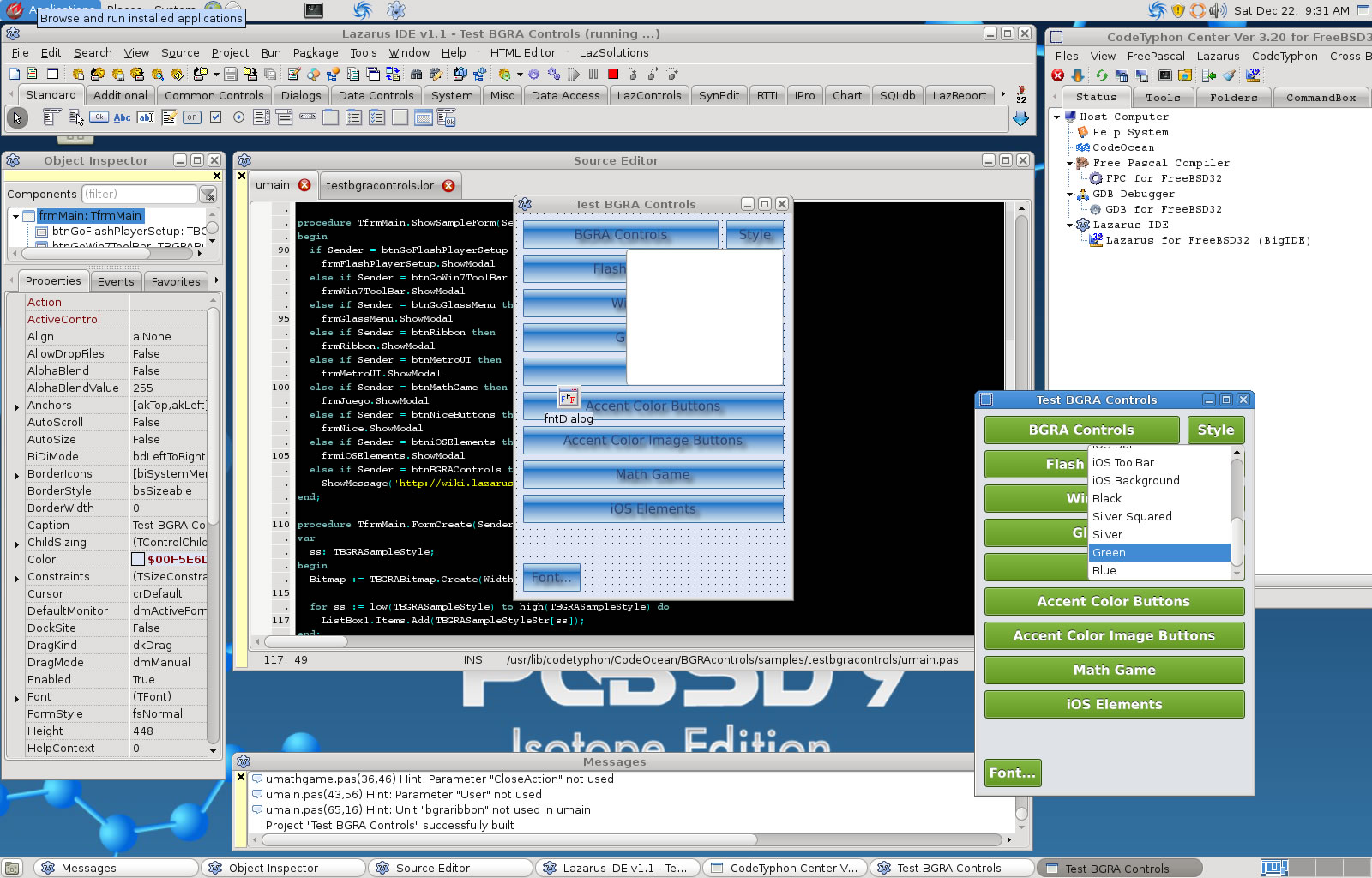Click the Color property swatch in Object Inspector
Image resolution: width=1372 pixels, height=878 pixels.
138,559
